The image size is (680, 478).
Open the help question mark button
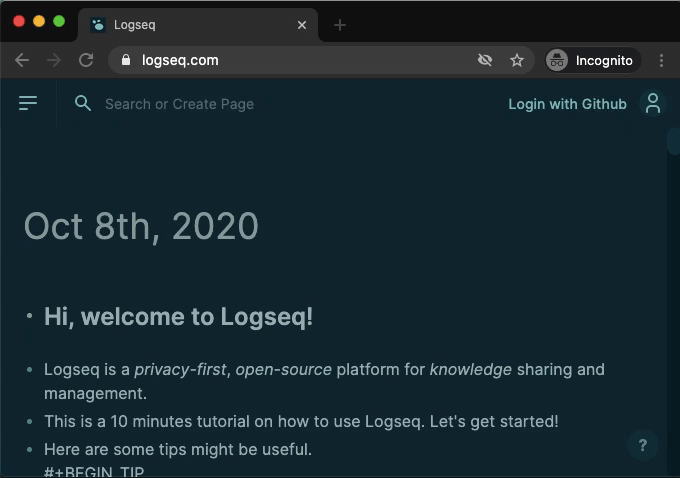click(643, 445)
